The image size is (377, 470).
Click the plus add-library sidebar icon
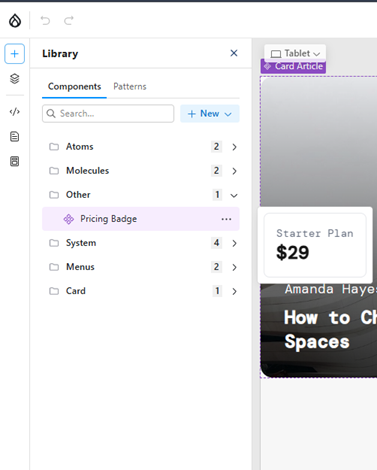(x=14, y=54)
